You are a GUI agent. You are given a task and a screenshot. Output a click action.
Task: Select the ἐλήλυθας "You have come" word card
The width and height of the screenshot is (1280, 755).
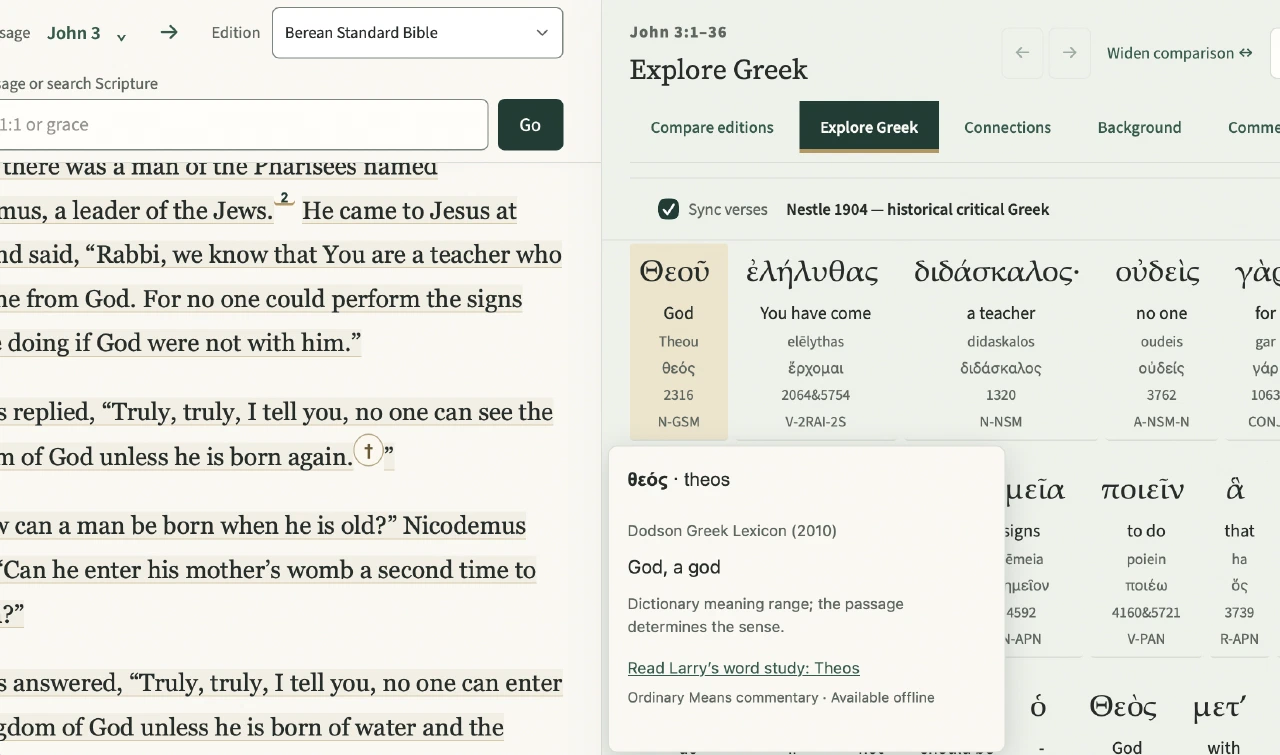pyautogui.click(x=815, y=340)
